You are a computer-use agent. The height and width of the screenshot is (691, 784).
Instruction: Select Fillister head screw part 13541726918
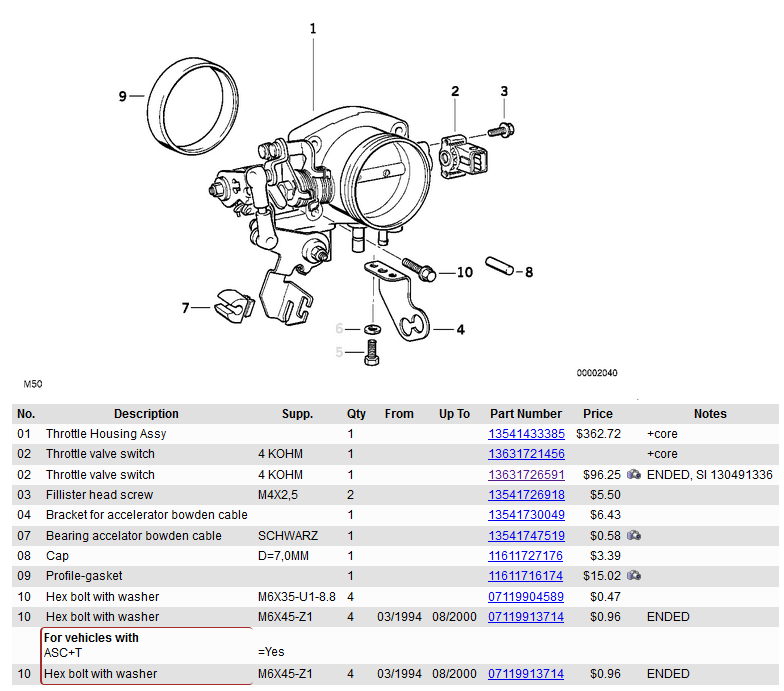526,495
